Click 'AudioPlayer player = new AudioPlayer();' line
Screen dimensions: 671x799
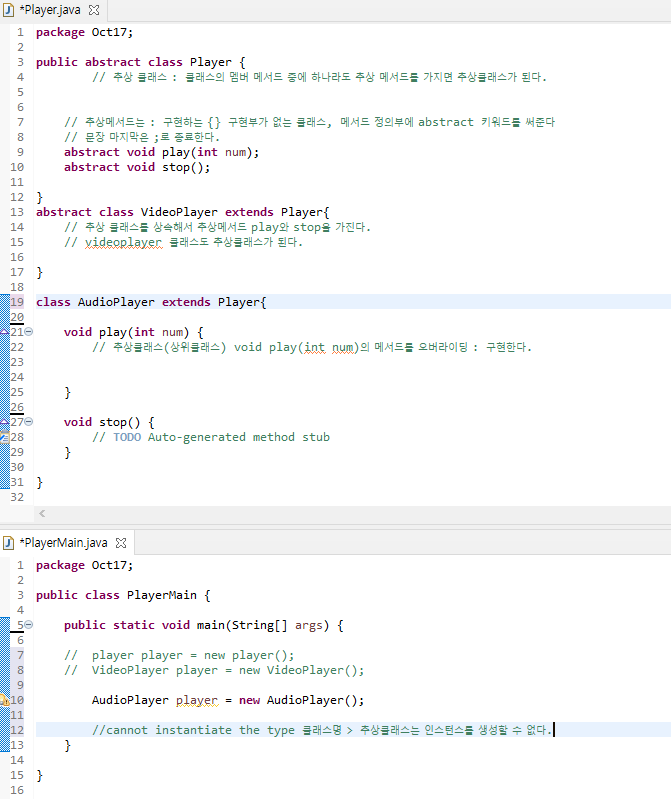tap(228, 700)
